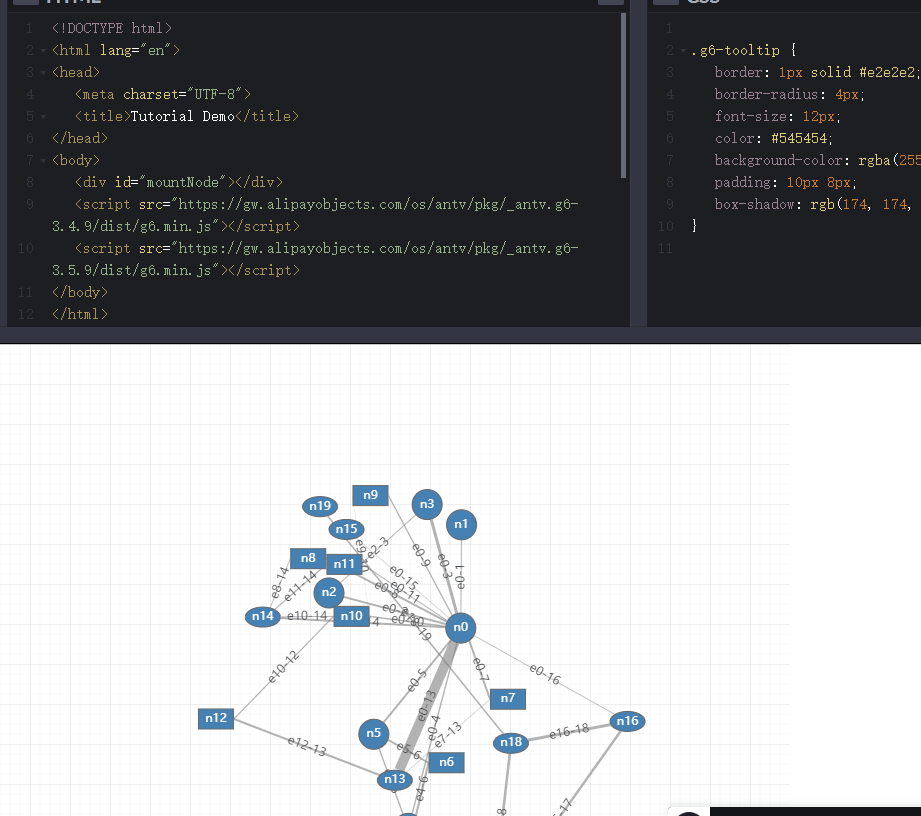Collapse the head tag fold arrow
The width and height of the screenshot is (921, 816).
[43, 73]
